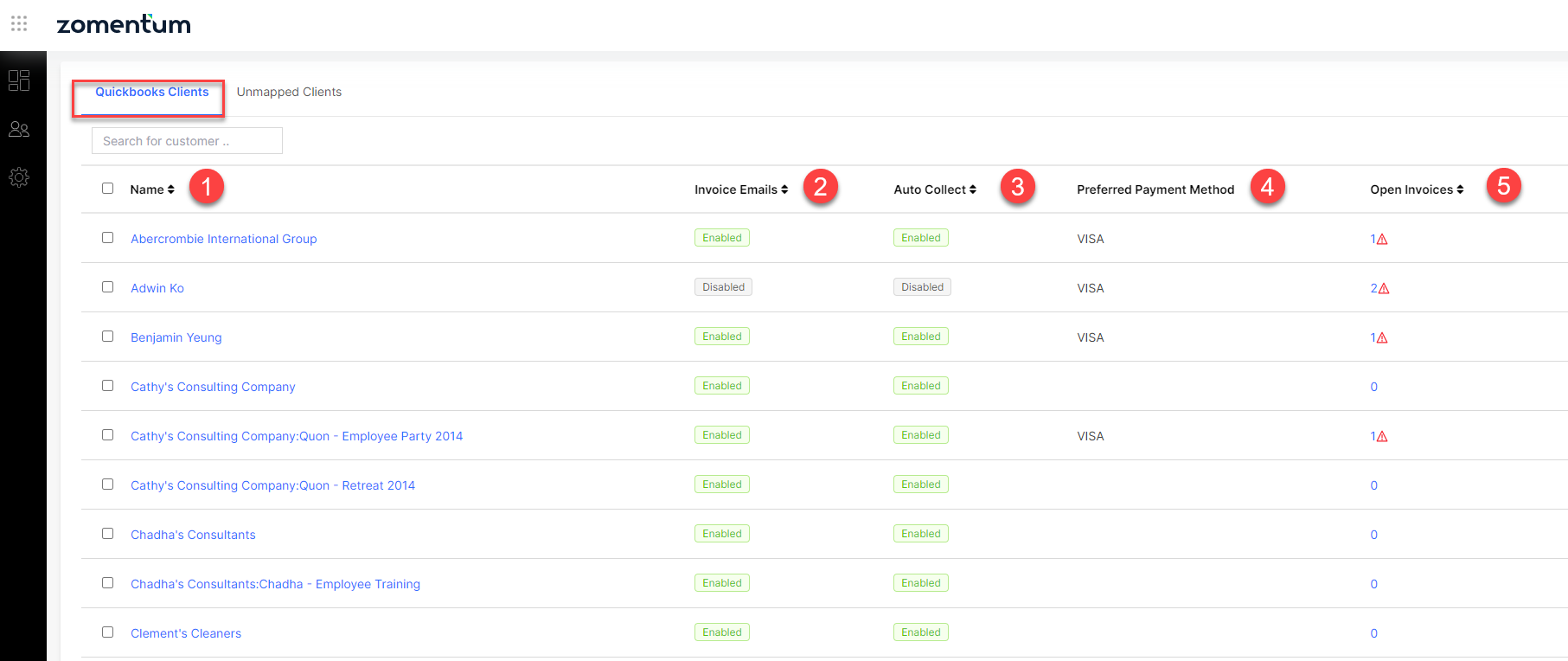Click overdue warning icon for Benjamin Yeung

pyautogui.click(x=1382, y=338)
